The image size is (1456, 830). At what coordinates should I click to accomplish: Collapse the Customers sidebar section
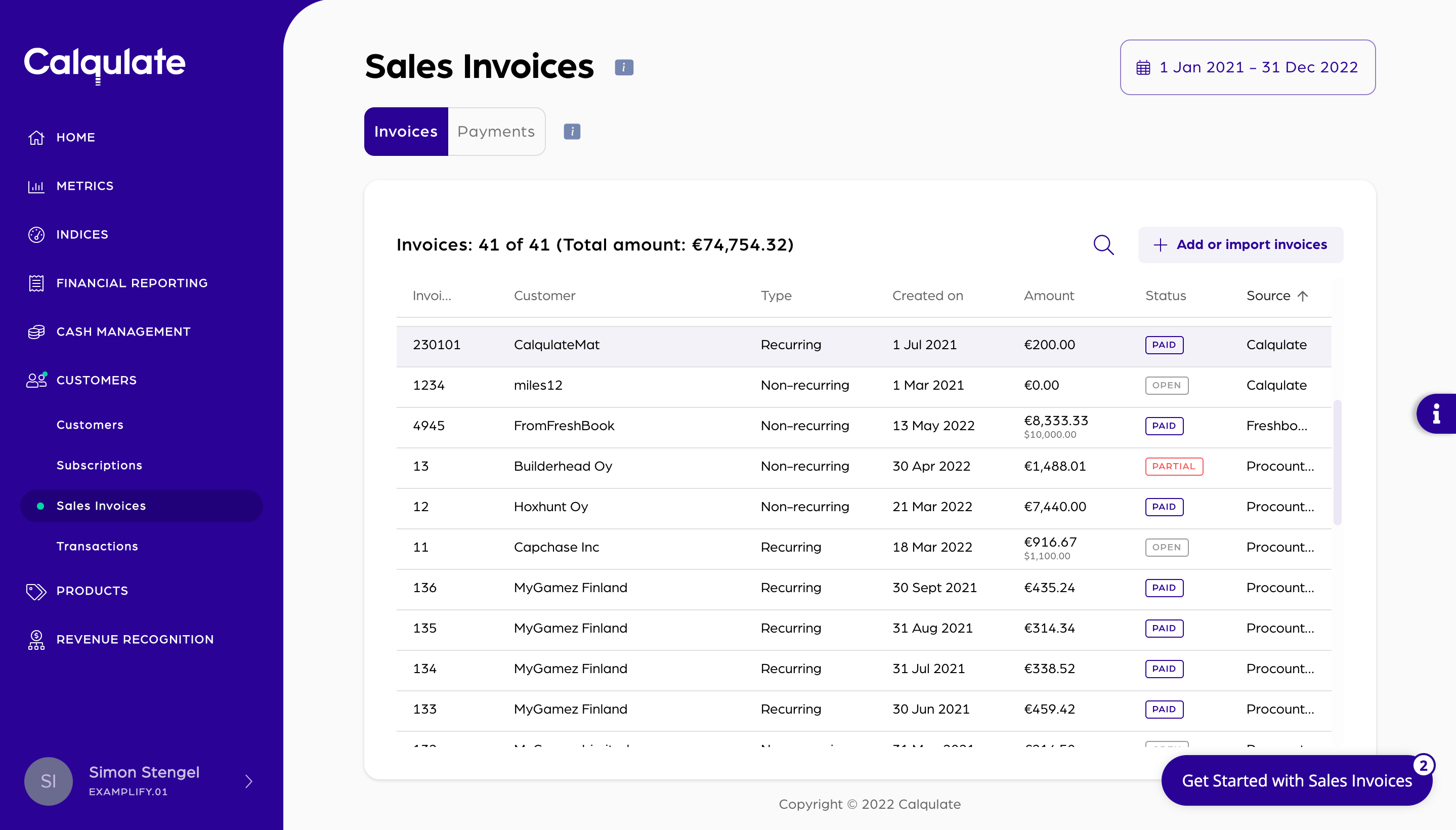coord(96,380)
